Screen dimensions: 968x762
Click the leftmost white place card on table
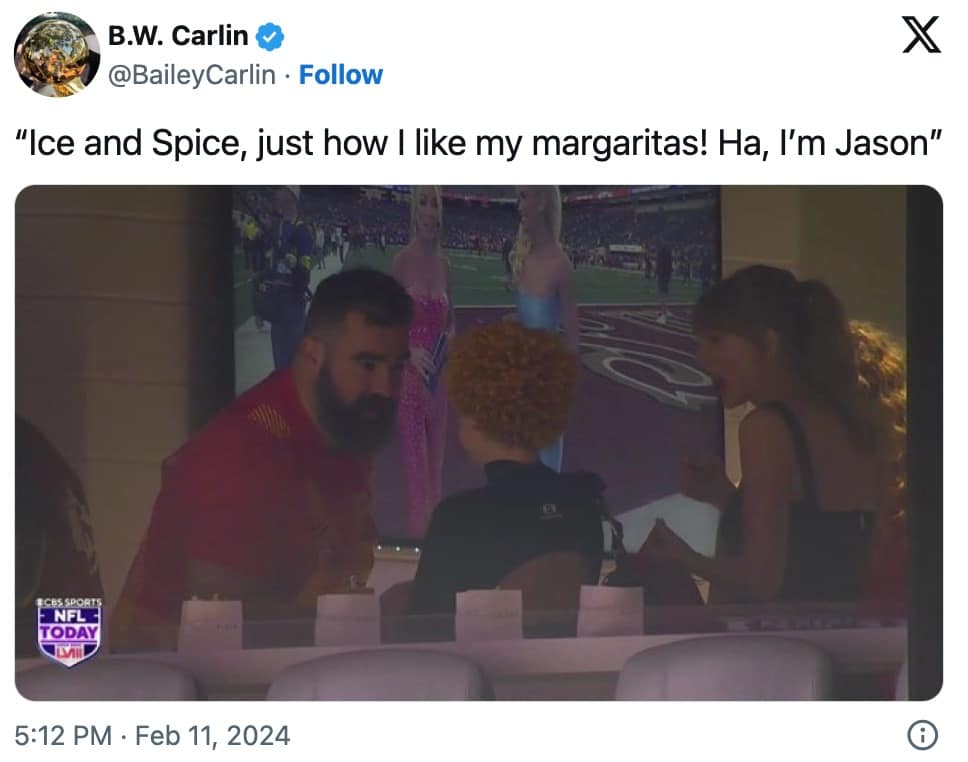pos(210,624)
